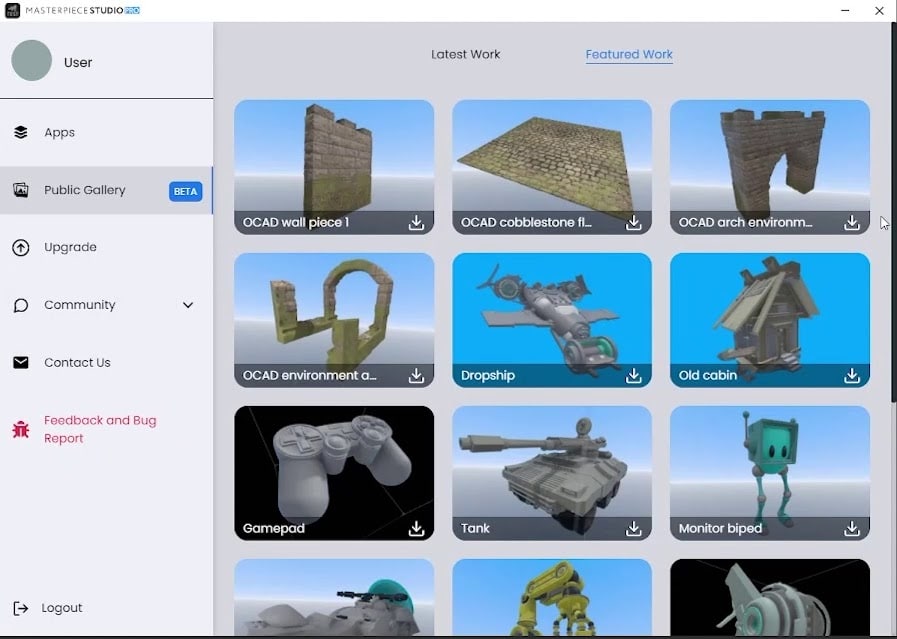The width and height of the screenshot is (897, 639).
Task: Click the BETA badge next to Public Gallery
Action: pos(185,189)
